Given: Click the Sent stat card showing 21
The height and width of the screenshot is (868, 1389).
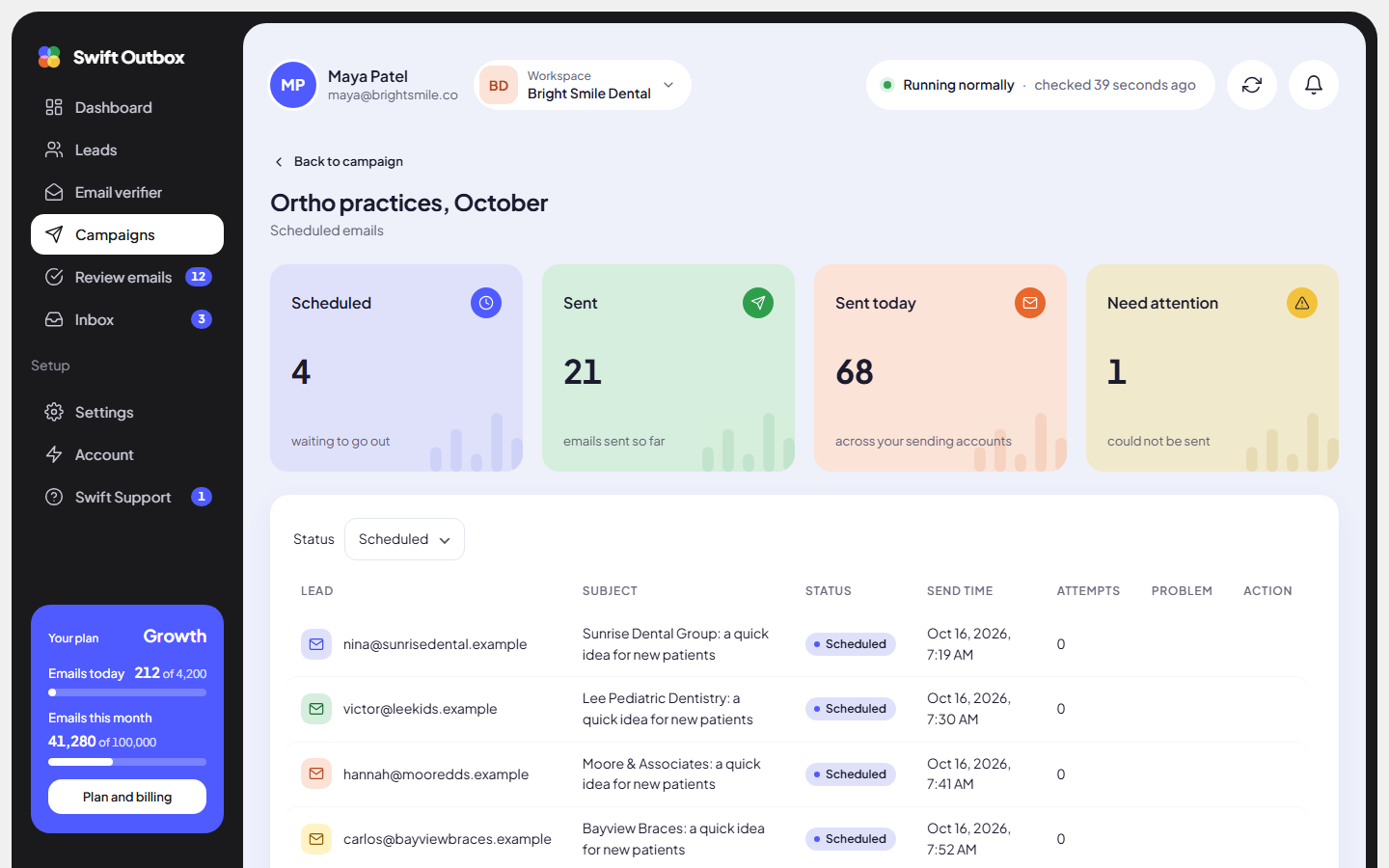Looking at the screenshot, I should (668, 367).
